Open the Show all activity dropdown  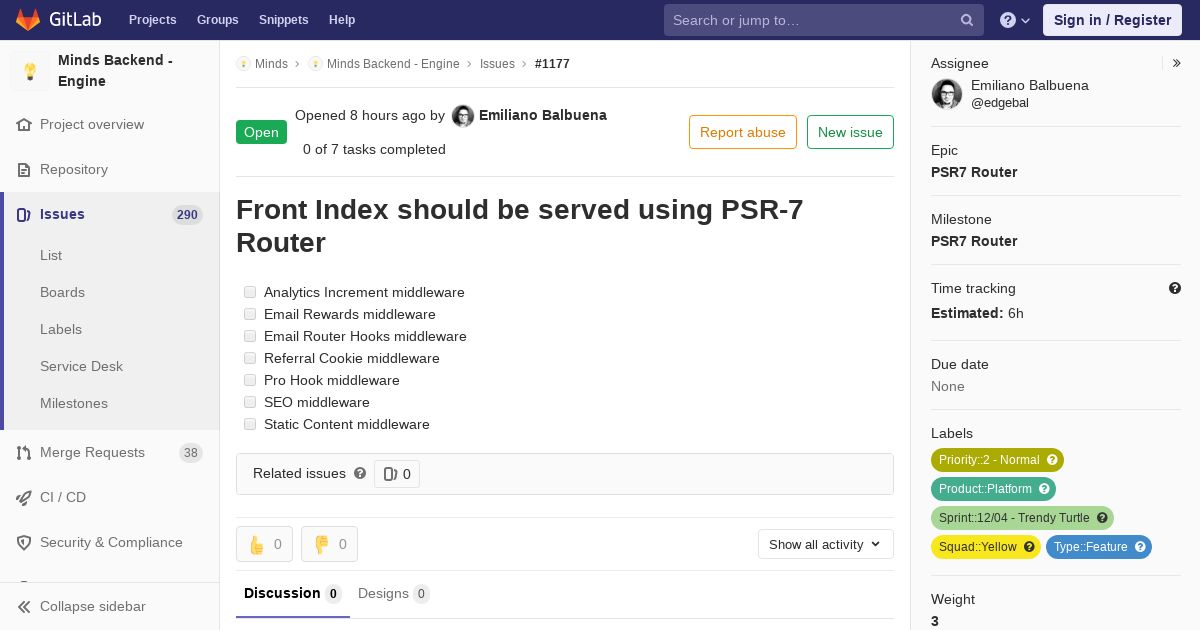tap(826, 544)
